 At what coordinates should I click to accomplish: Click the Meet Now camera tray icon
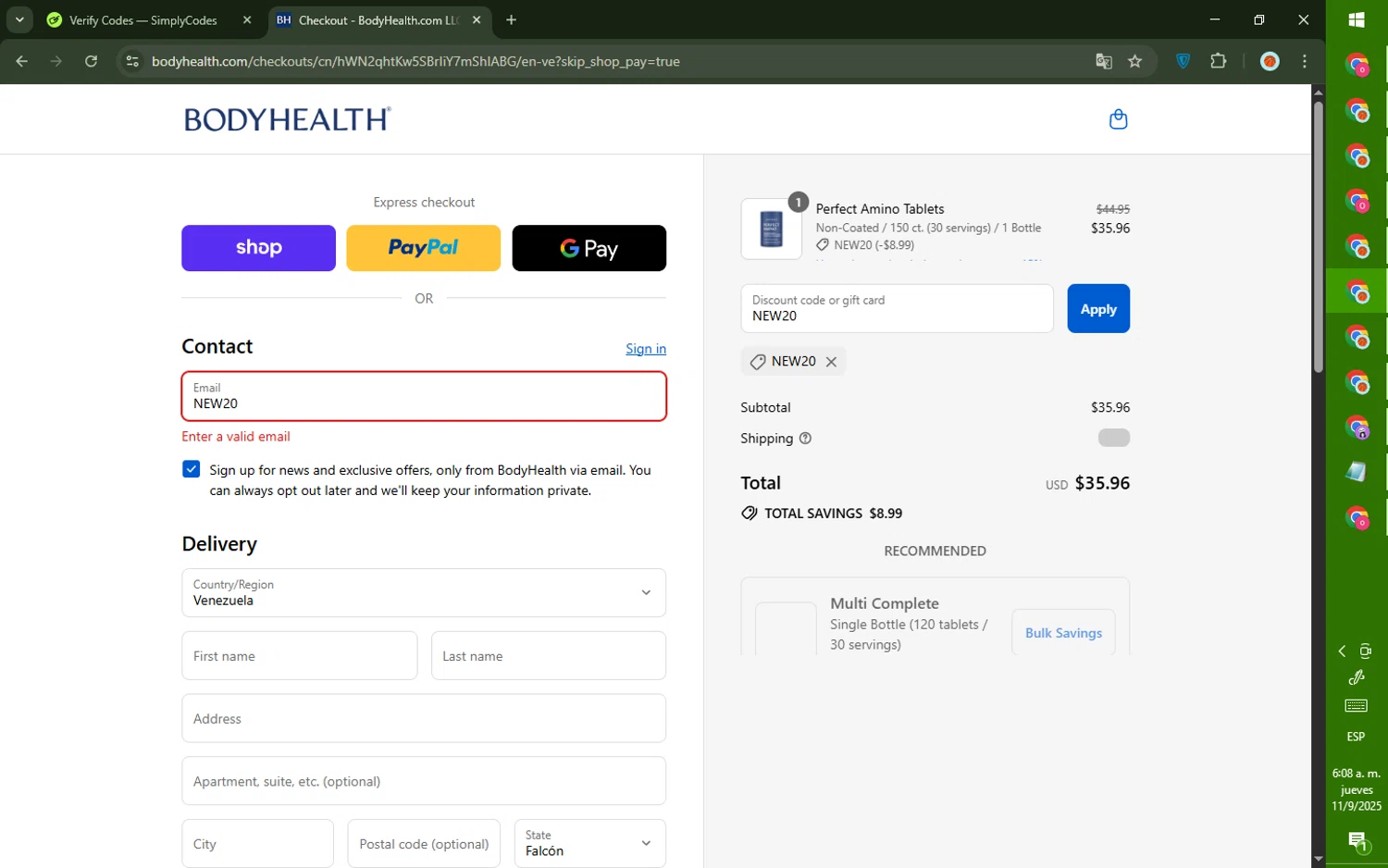click(1366, 651)
